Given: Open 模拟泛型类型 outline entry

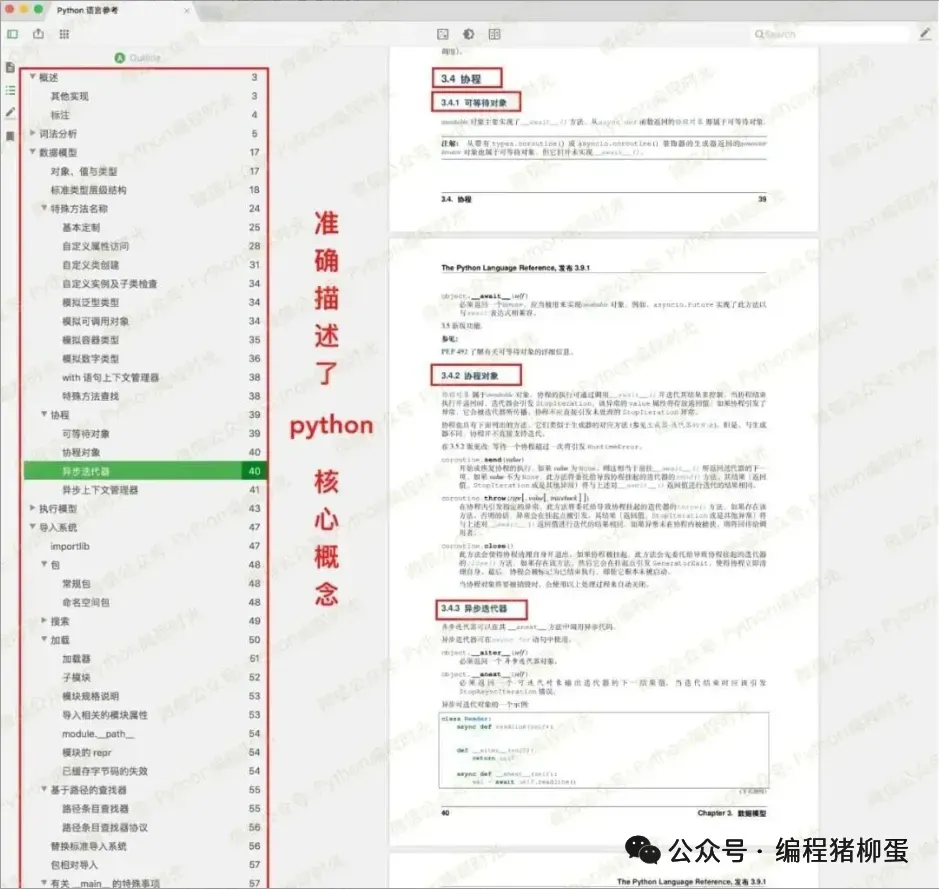Looking at the screenshot, I should click(x=90, y=302).
